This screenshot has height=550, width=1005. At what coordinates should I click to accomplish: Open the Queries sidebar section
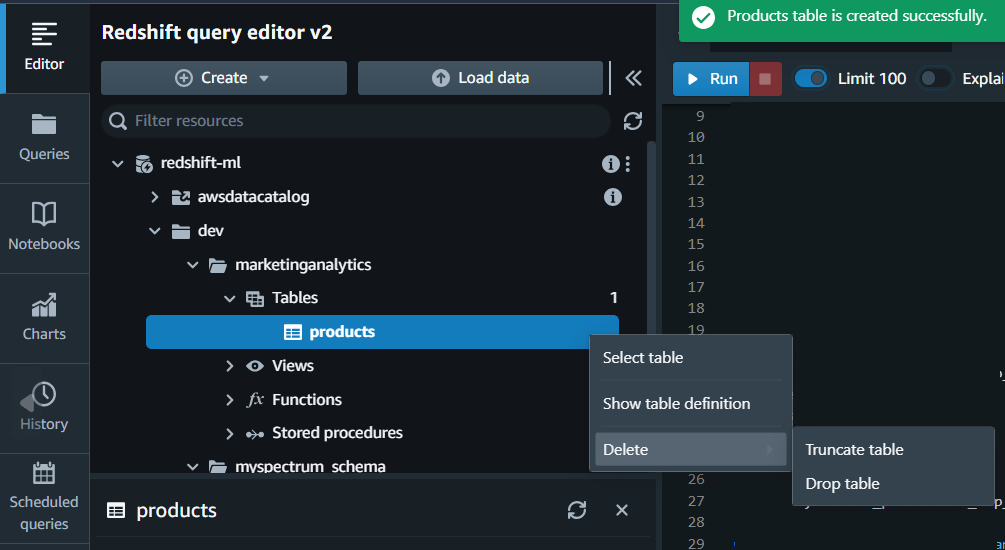coord(44,138)
